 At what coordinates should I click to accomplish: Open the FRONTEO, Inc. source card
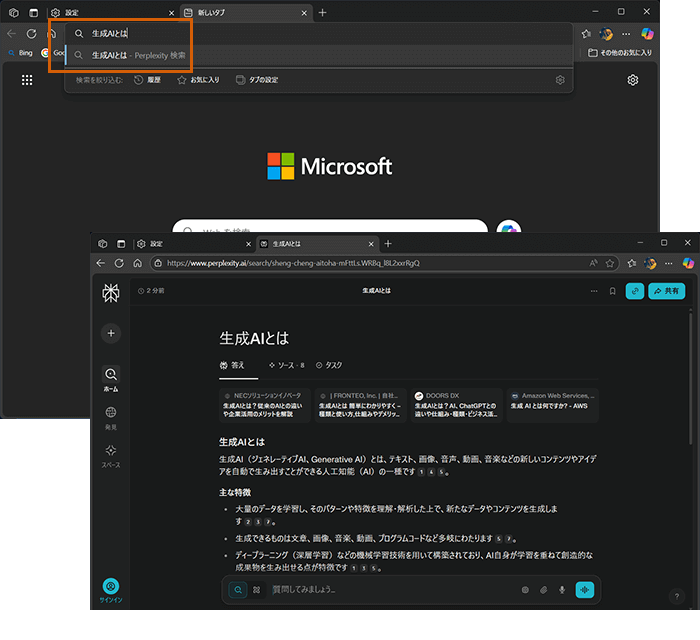point(361,405)
